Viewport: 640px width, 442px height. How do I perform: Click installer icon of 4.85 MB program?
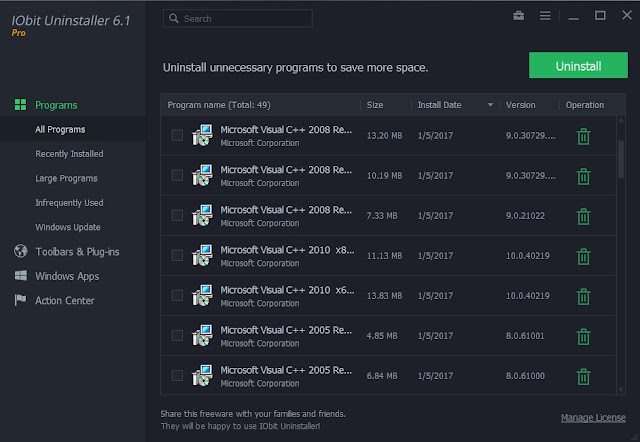click(202, 335)
